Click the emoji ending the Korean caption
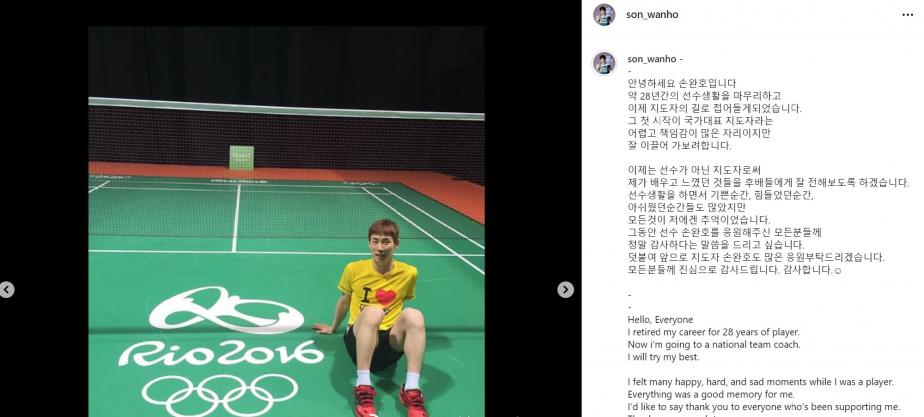This screenshot has height=417, width=924. 838,271
